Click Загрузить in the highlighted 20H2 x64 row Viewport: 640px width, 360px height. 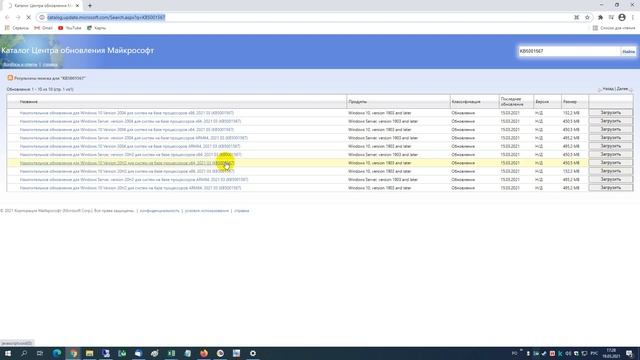click(x=611, y=163)
